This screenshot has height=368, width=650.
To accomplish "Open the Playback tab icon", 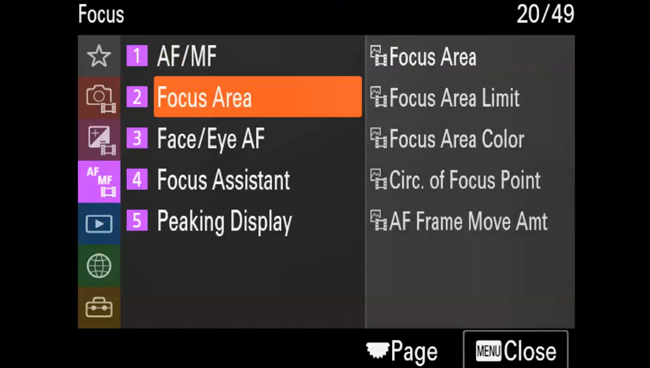I will [99, 224].
